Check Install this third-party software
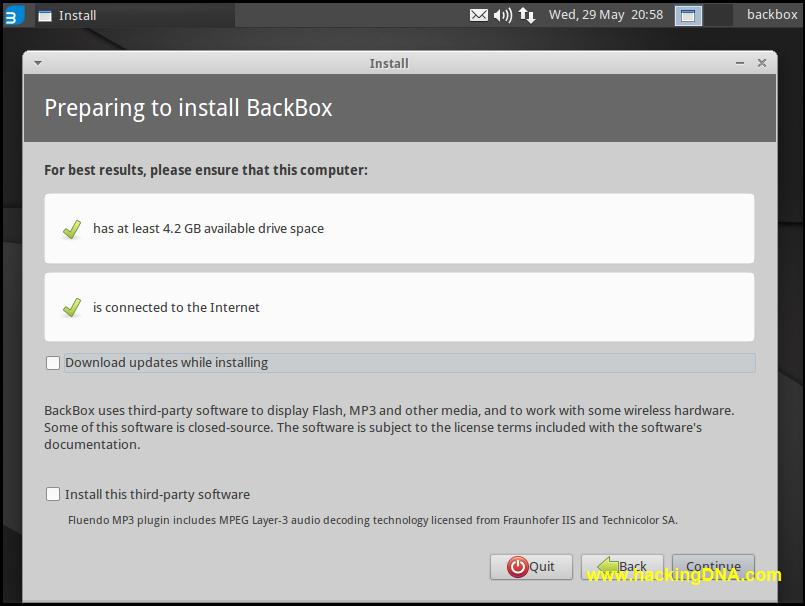Viewport: 805px width, 606px height. 53,493
